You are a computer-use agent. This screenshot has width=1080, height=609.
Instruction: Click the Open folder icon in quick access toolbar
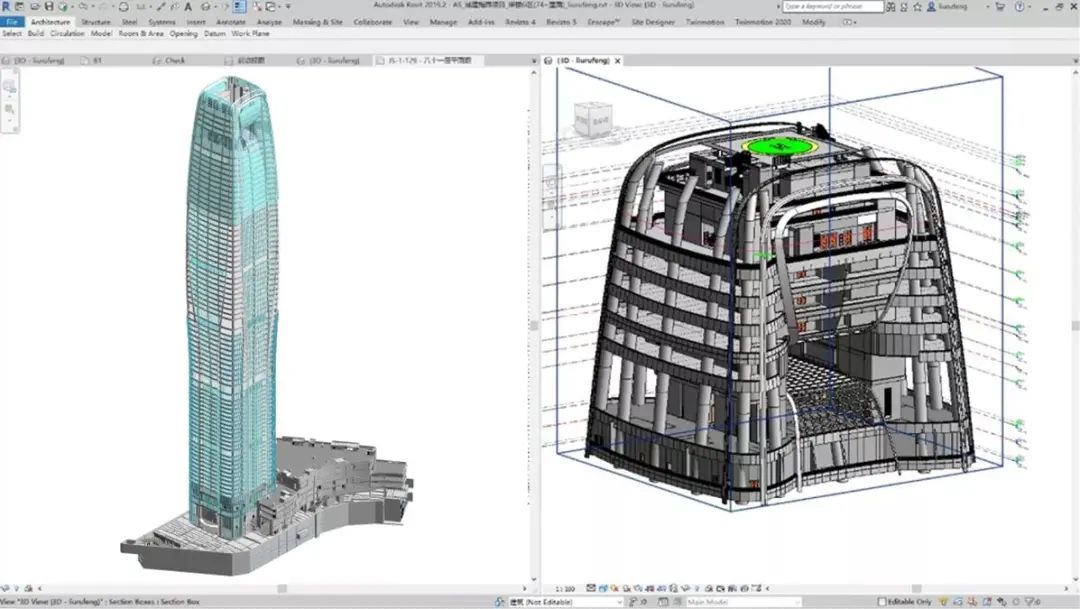point(34,7)
